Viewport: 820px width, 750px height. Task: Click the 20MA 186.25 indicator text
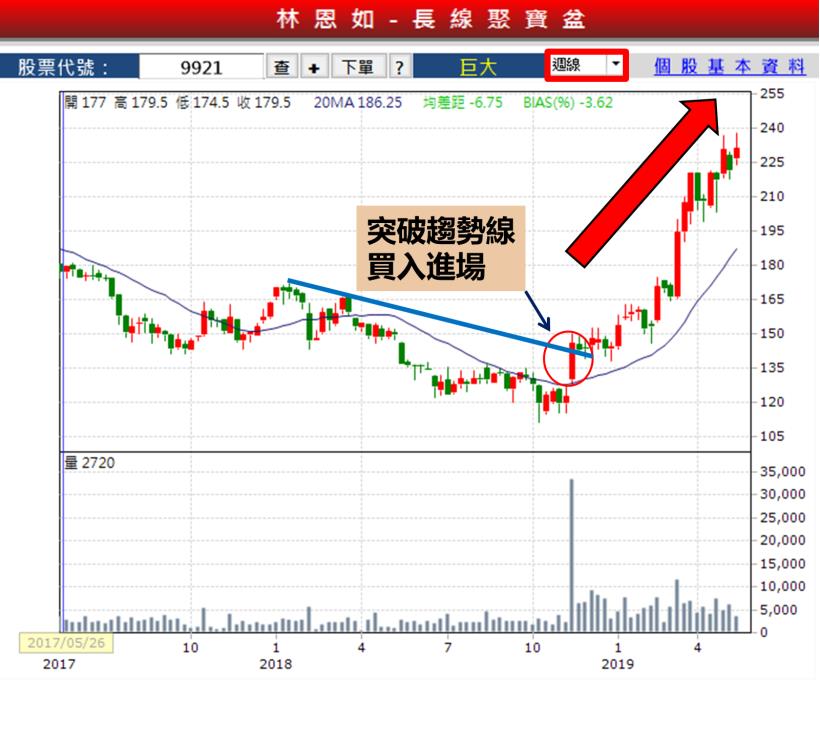pos(358,102)
